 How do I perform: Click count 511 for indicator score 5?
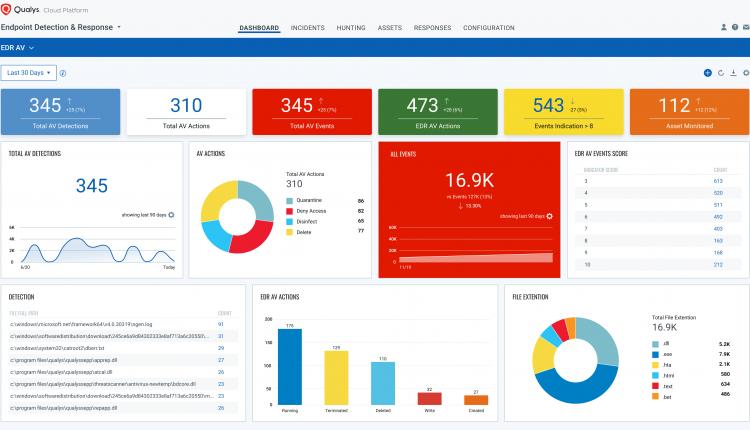(718, 205)
